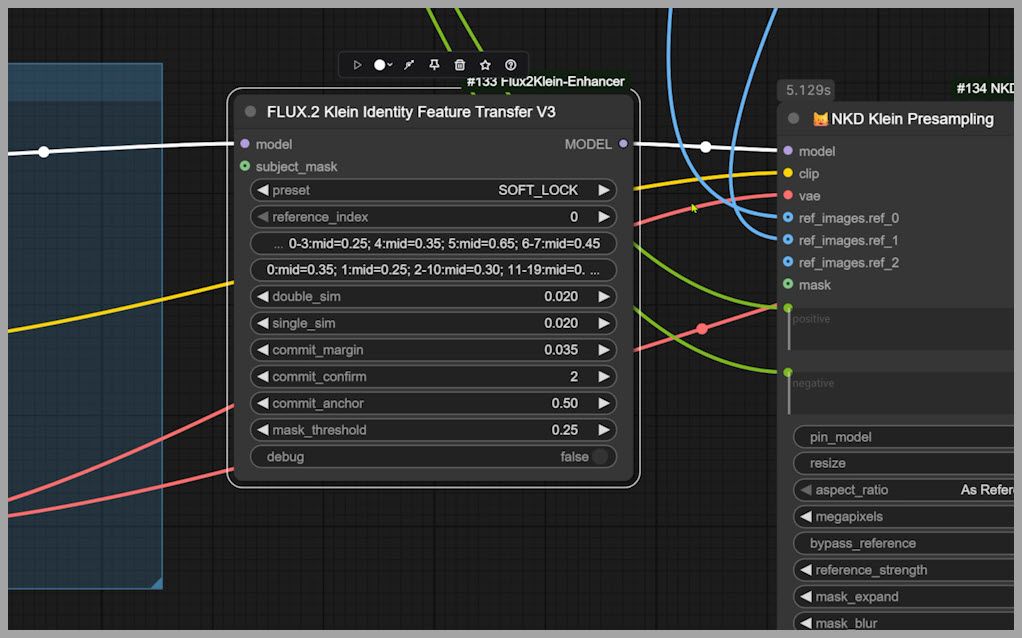Click the subject_mask input port
The height and width of the screenshot is (638, 1022).
[x=245, y=166]
